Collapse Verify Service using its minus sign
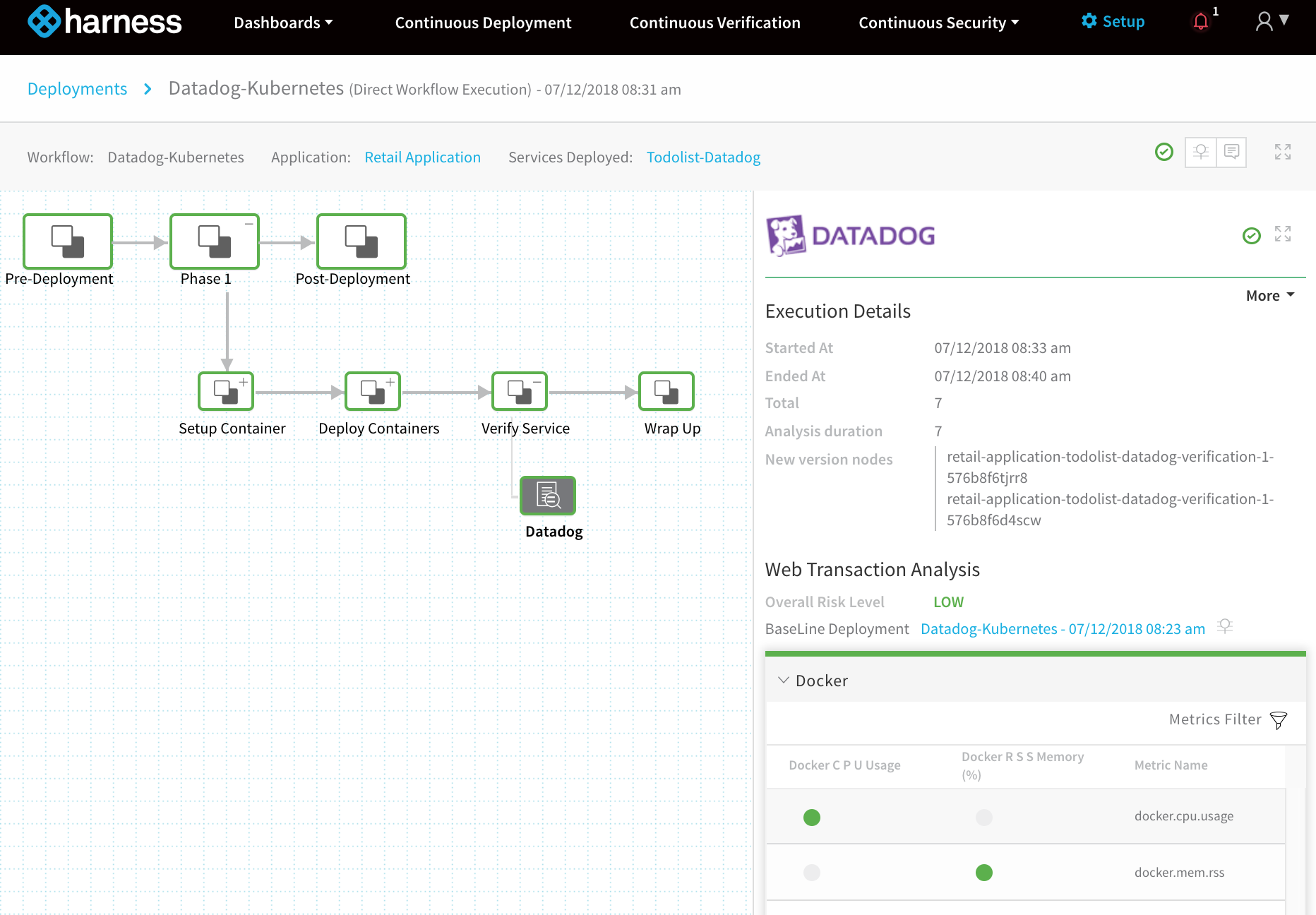 537,382
